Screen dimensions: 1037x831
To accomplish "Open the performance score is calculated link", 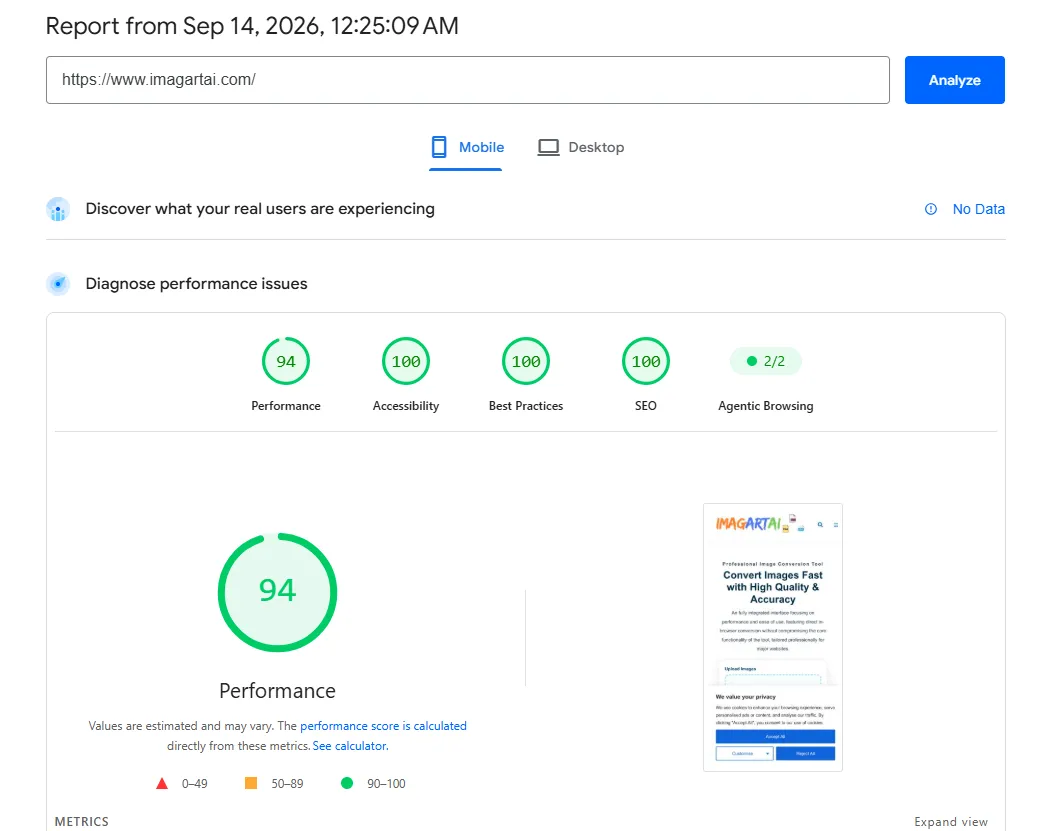I will click(384, 726).
